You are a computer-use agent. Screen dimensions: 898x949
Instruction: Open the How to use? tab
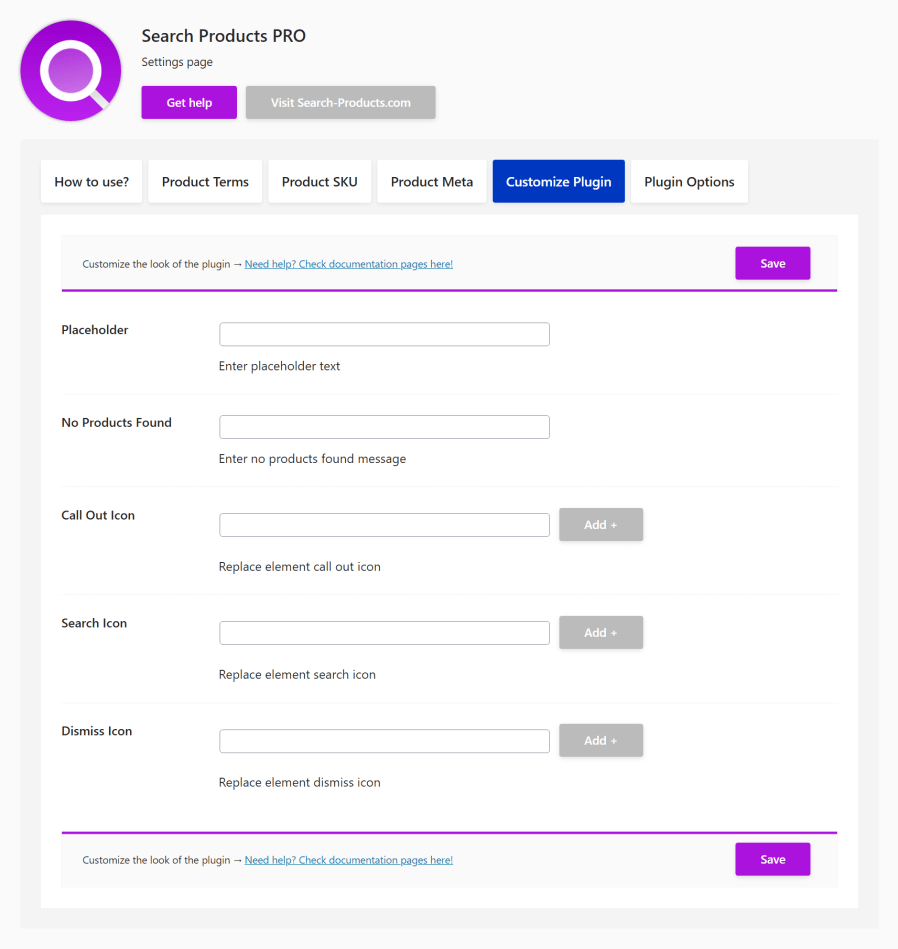click(x=92, y=182)
